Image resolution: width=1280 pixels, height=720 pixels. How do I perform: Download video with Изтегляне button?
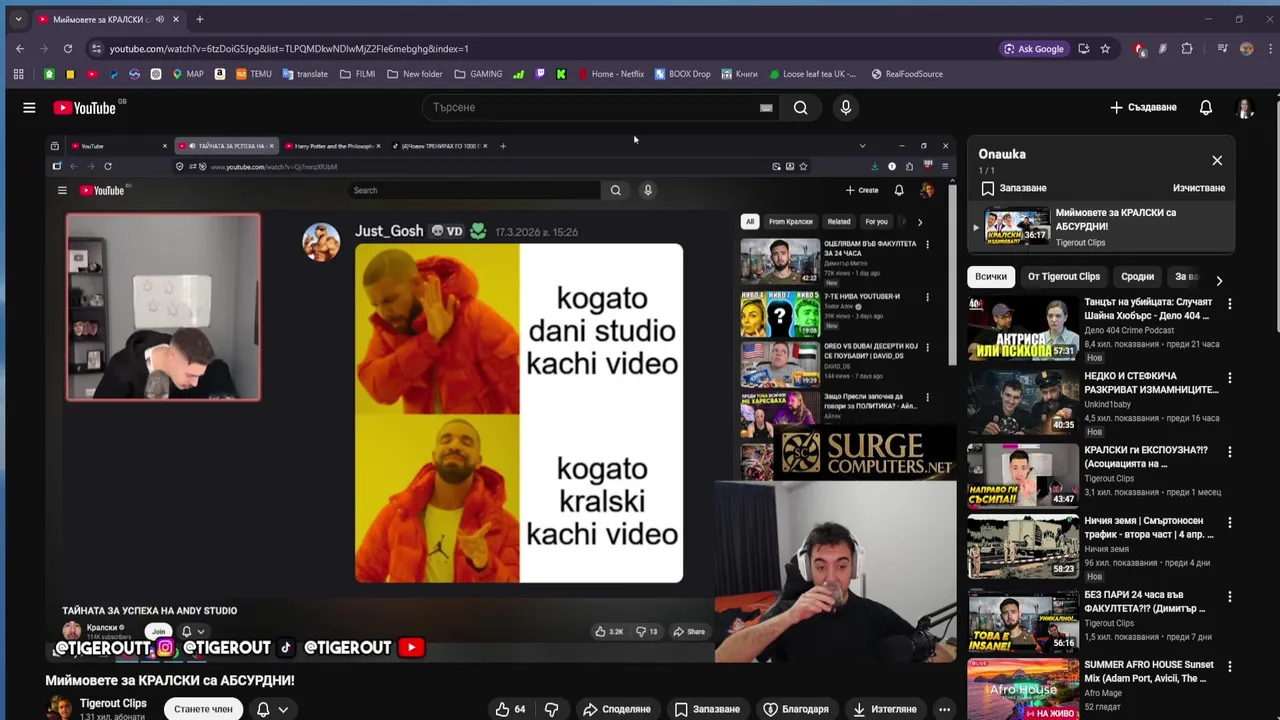click(884, 709)
